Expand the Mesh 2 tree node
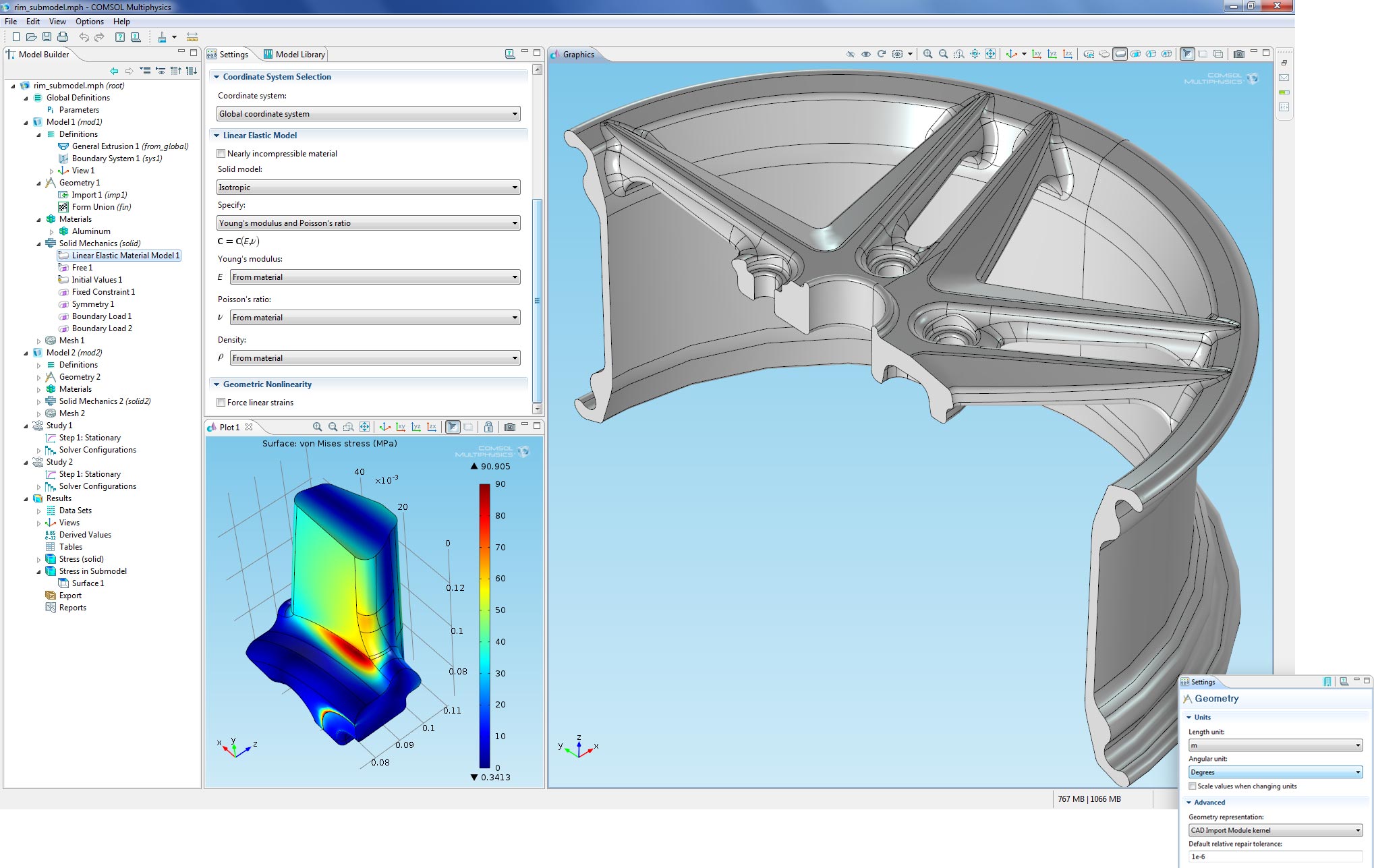Screen dimensions: 1374x868 38,413
